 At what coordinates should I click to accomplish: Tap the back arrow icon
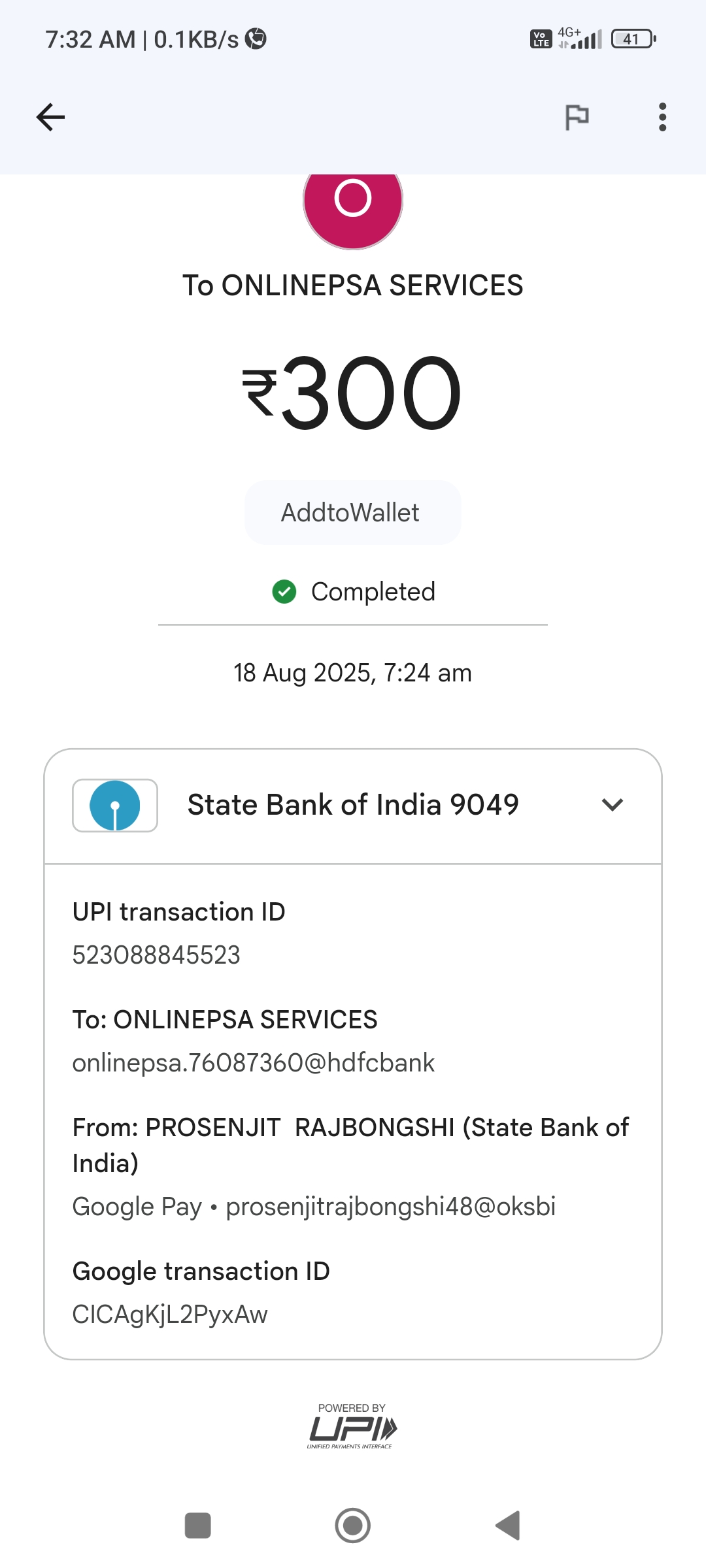[50, 118]
